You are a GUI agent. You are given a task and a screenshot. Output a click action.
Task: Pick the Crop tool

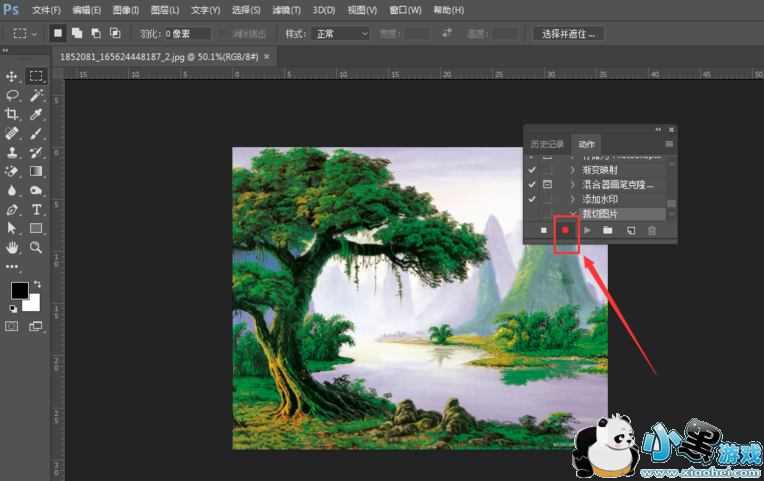[x=12, y=114]
